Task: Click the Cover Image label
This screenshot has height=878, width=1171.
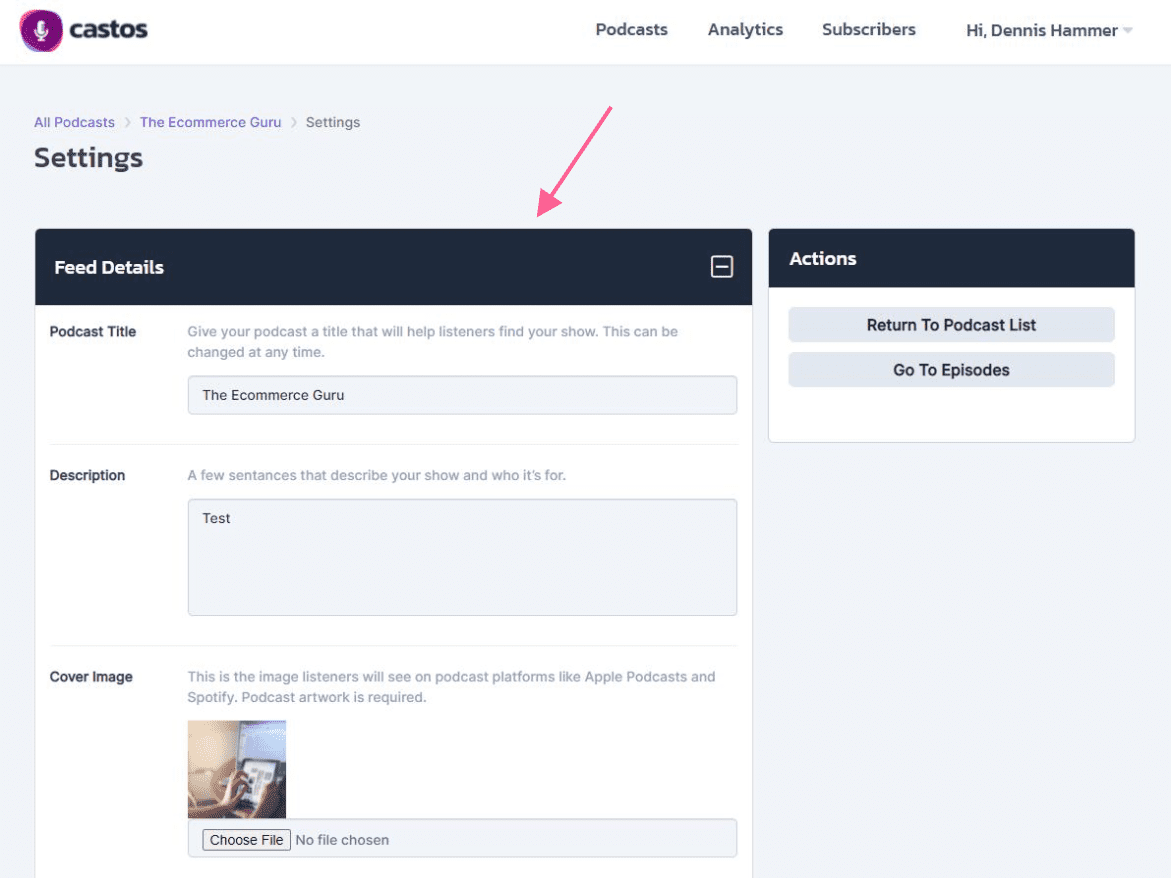Action: tap(91, 677)
